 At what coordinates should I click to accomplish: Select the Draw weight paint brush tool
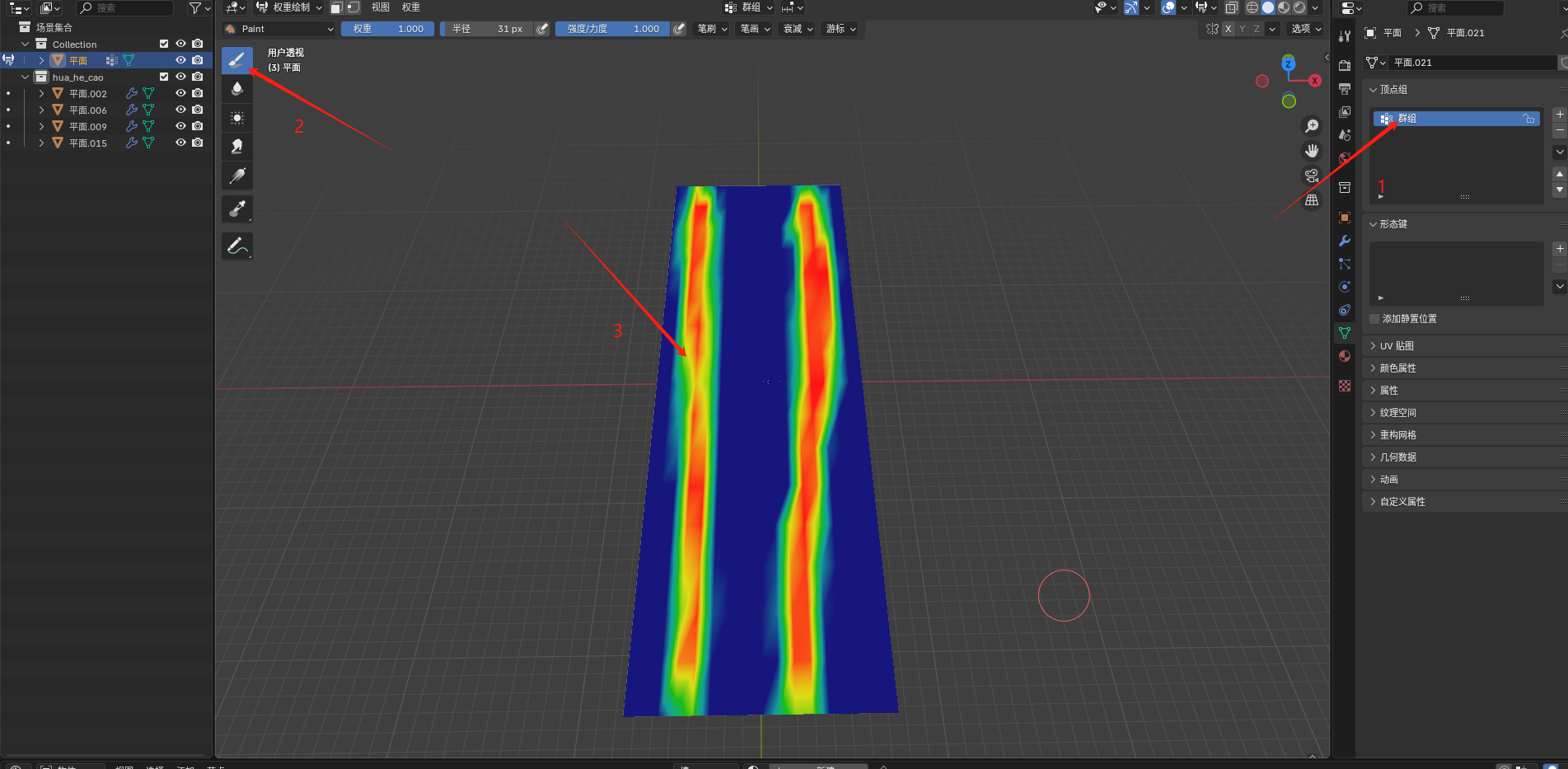click(x=237, y=60)
